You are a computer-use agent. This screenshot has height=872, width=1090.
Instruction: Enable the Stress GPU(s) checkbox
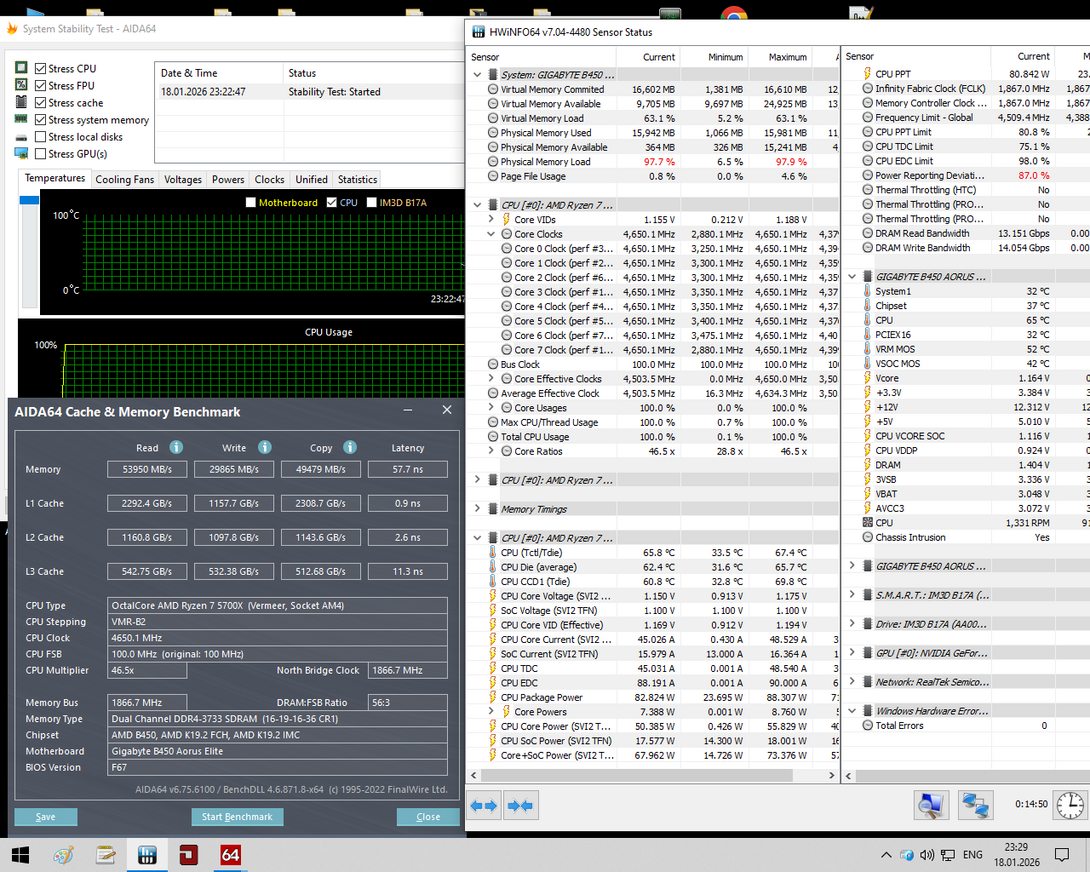(41, 154)
